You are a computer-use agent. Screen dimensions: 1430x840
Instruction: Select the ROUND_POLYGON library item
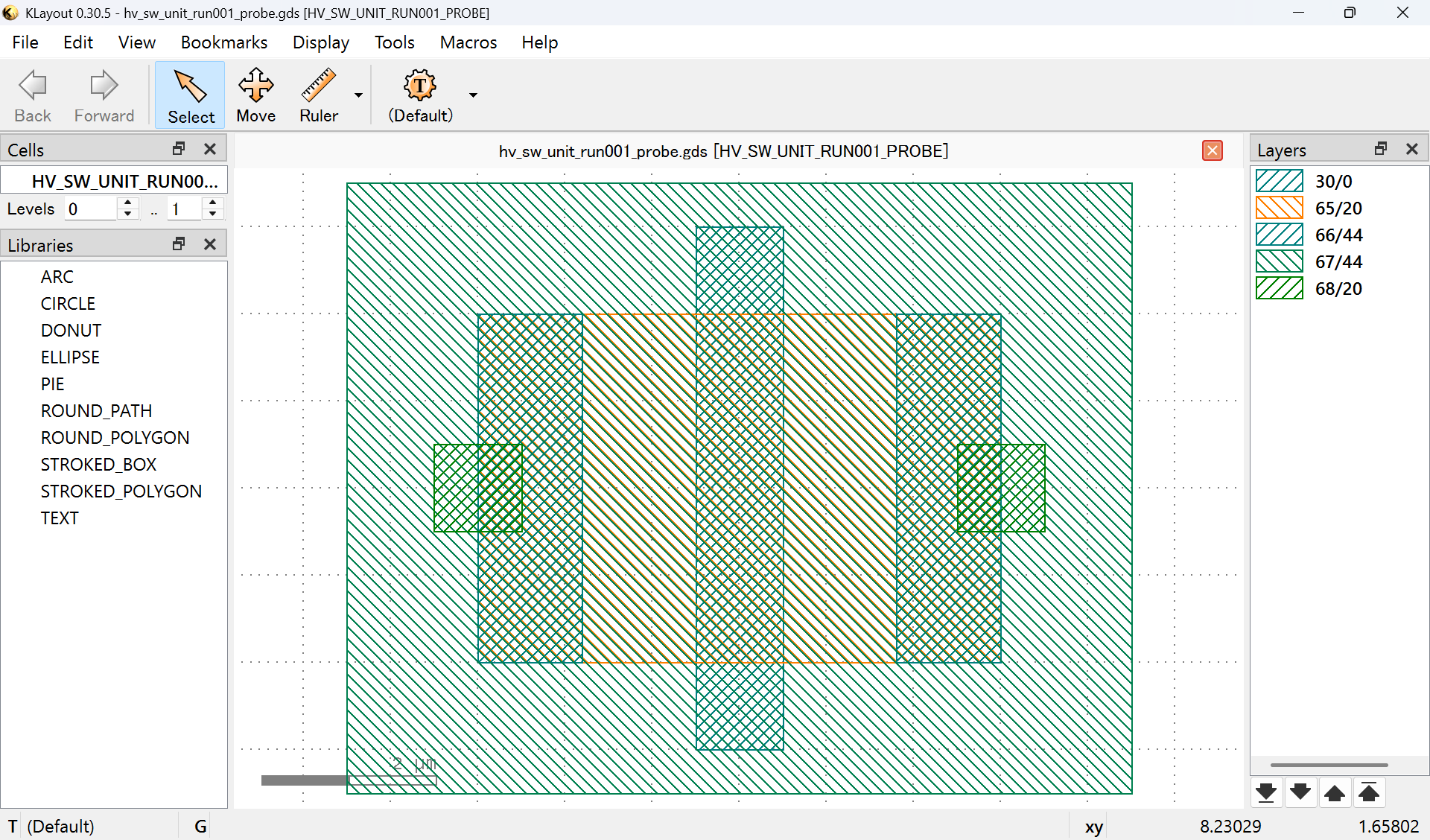[115, 437]
